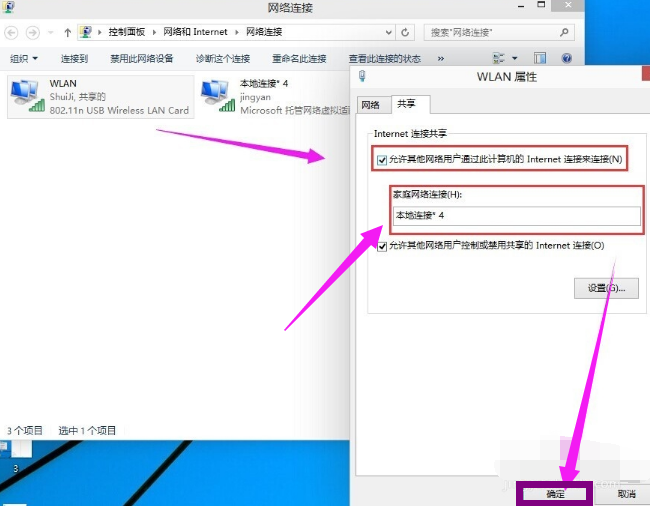Toggle 允许其他网络用户控制或禁用共享的 Internet 连接 checkbox
This screenshot has width=650, height=506.
(381, 245)
